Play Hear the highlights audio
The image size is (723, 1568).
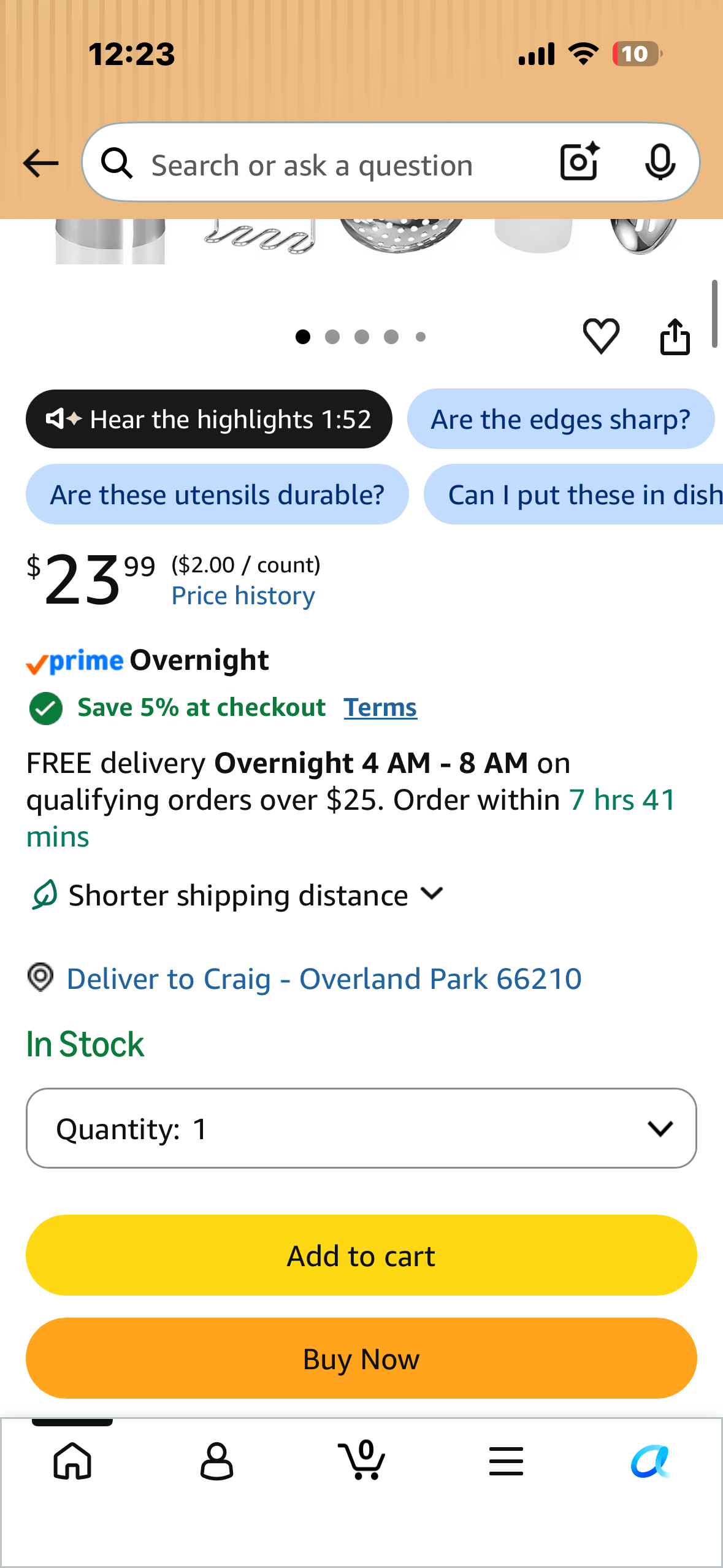208,419
